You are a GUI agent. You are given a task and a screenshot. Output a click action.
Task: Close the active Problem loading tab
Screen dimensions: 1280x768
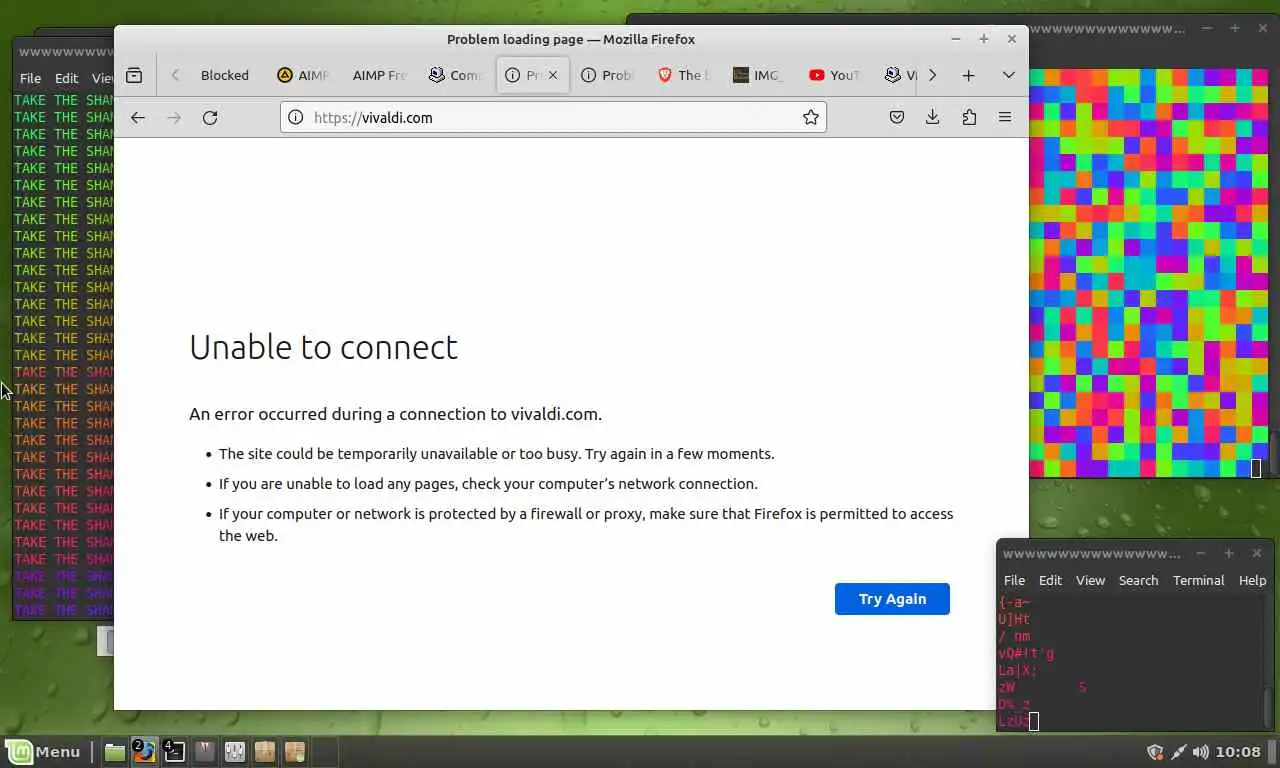(553, 75)
